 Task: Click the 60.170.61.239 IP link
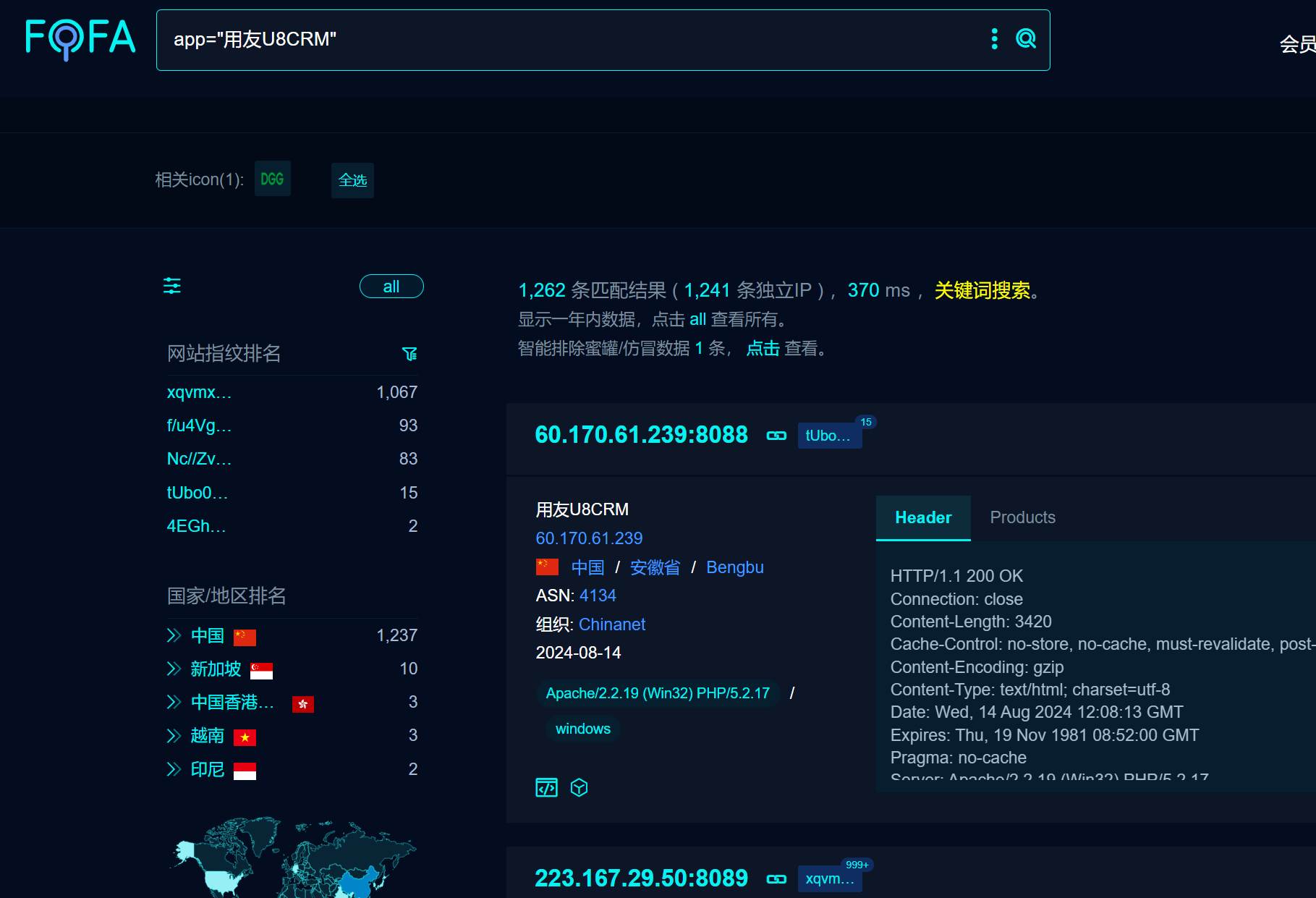[589, 538]
